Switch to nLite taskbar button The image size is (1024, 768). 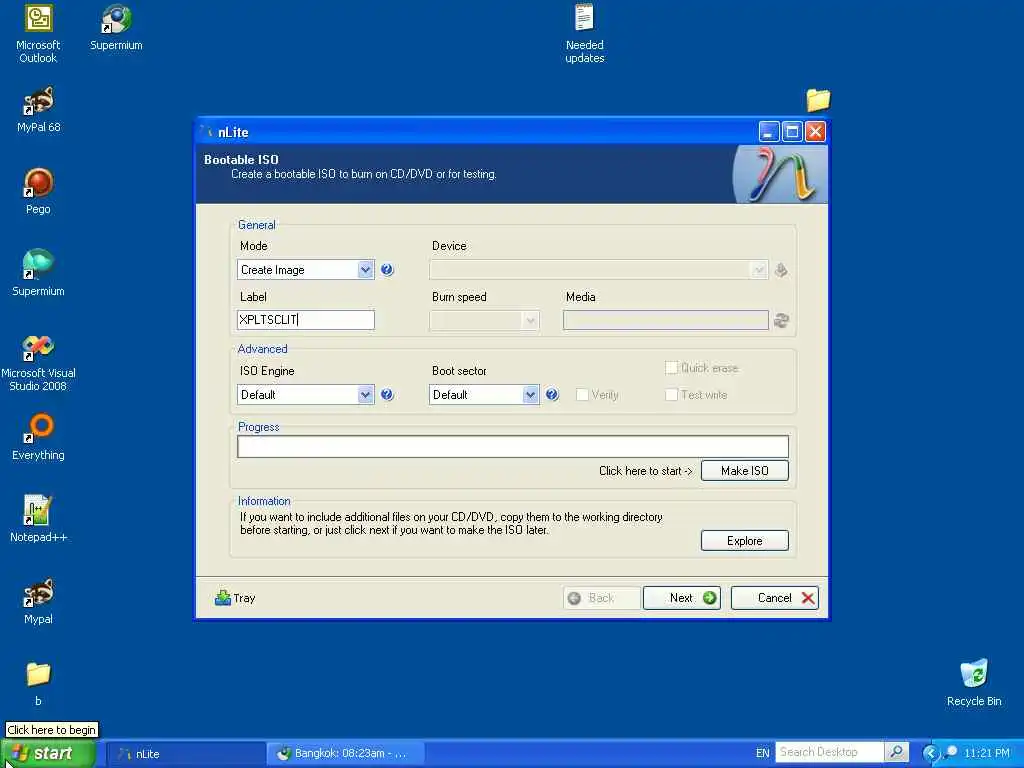[186, 754]
